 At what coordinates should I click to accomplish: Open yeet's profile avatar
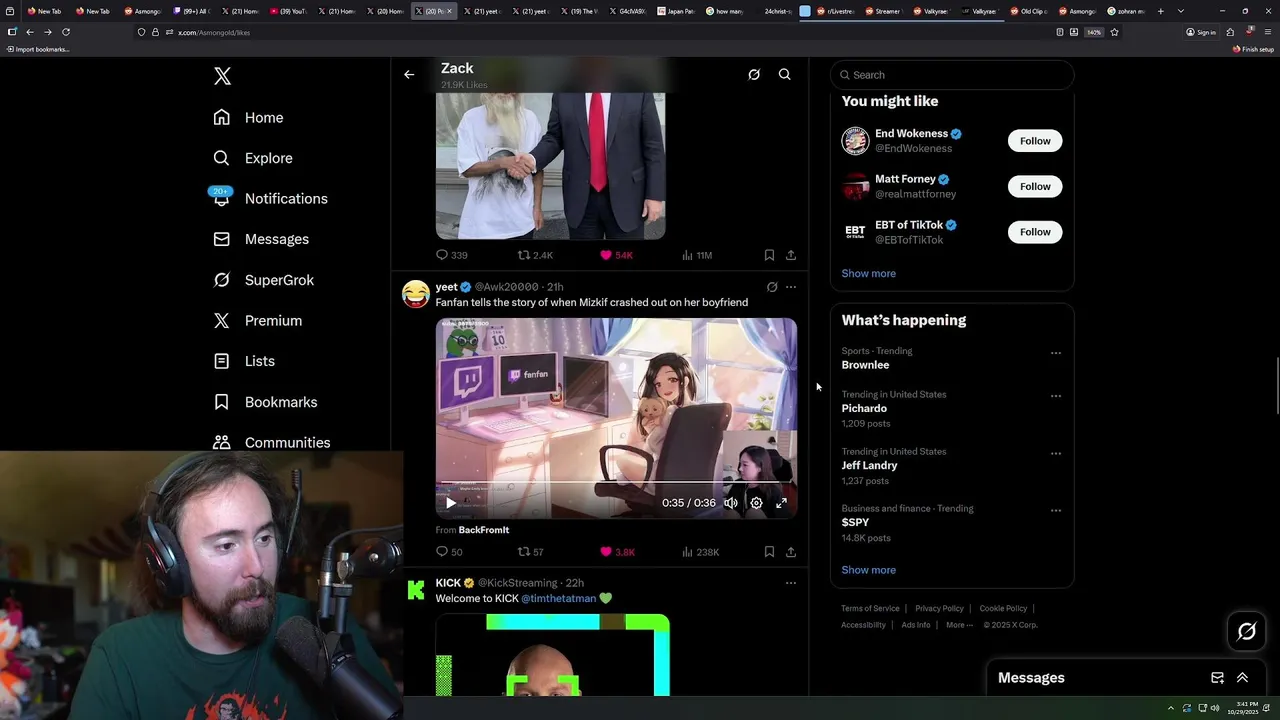pos(416,294)
